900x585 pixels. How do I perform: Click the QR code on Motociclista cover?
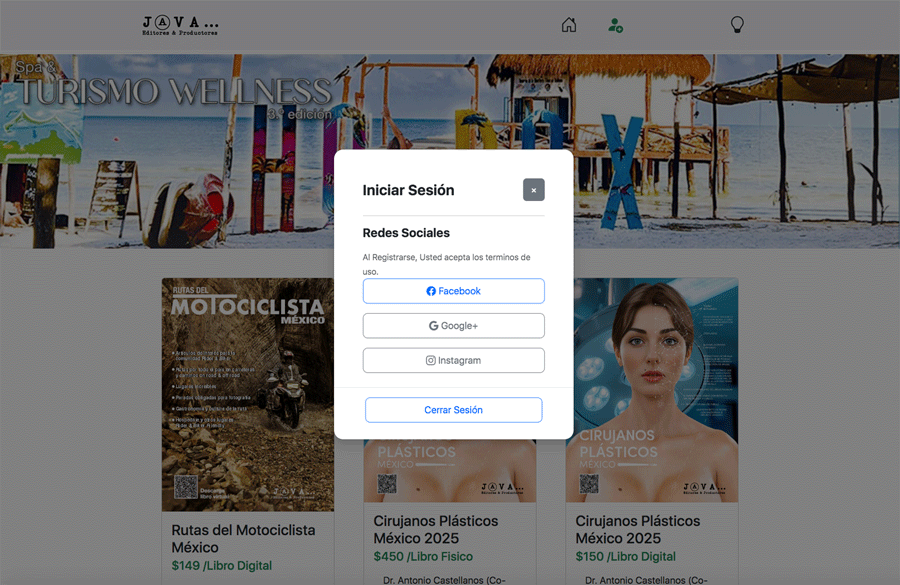186,487
